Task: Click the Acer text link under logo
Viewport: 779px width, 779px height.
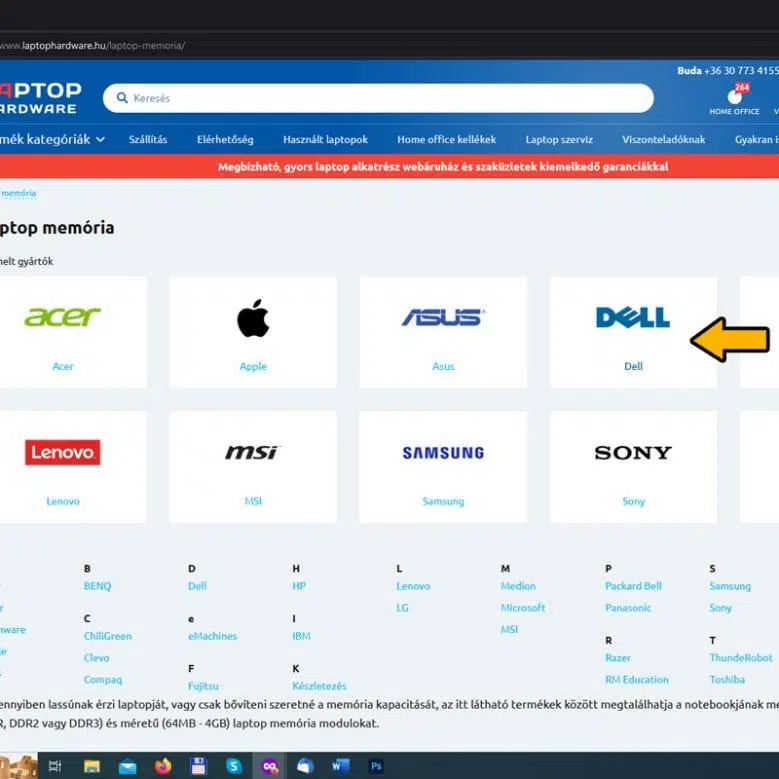Action: point(63,366)
